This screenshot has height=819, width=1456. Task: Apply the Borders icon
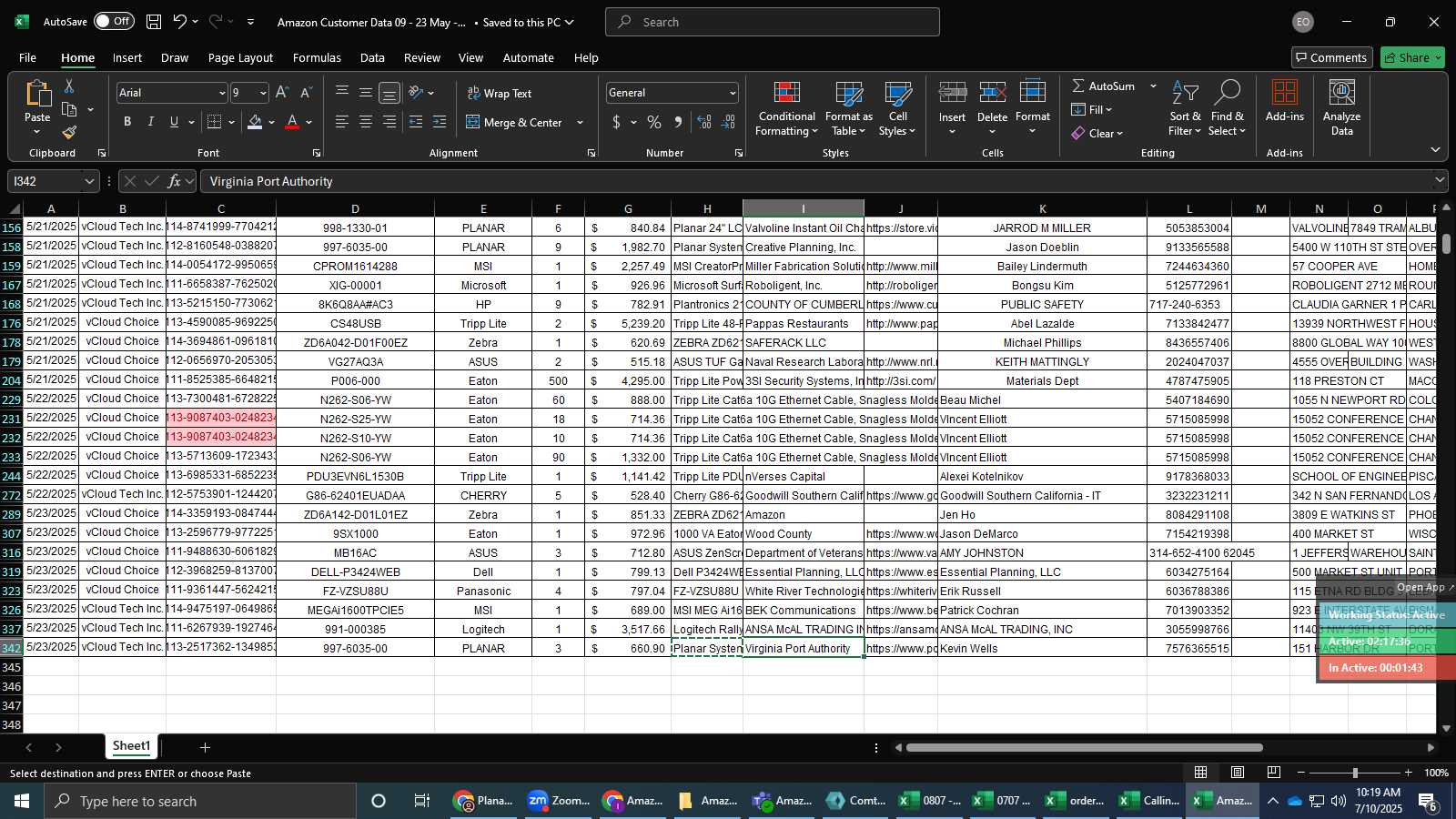click(214, 122)
